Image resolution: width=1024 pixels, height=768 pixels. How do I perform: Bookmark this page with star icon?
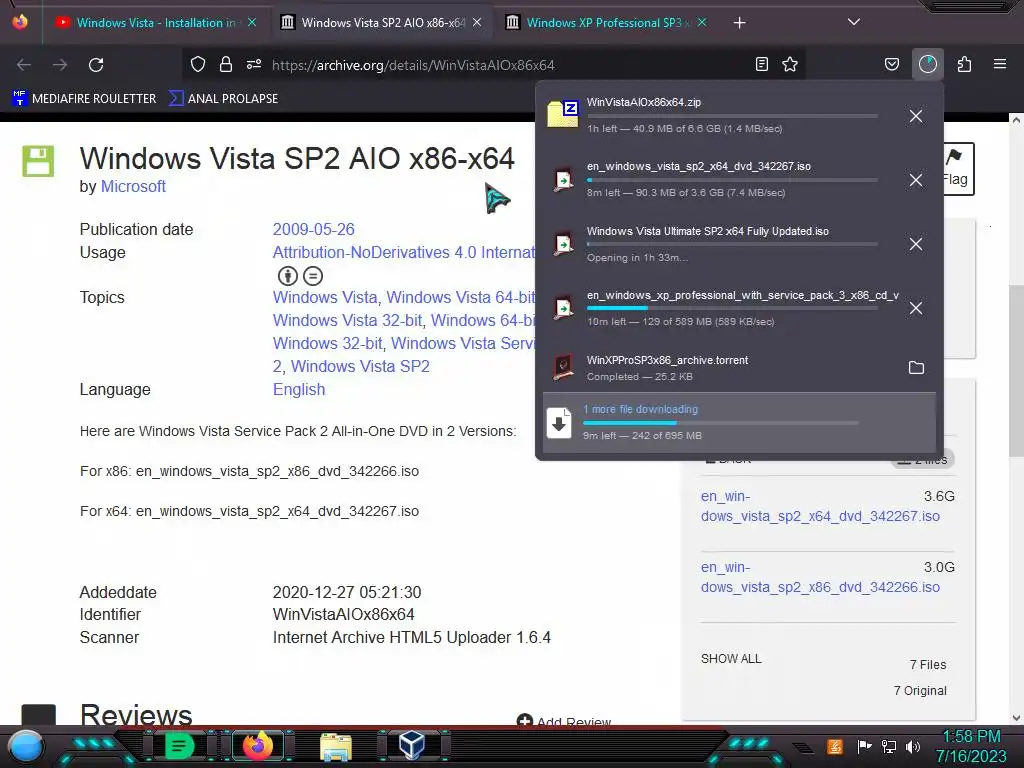coord(790,64)
